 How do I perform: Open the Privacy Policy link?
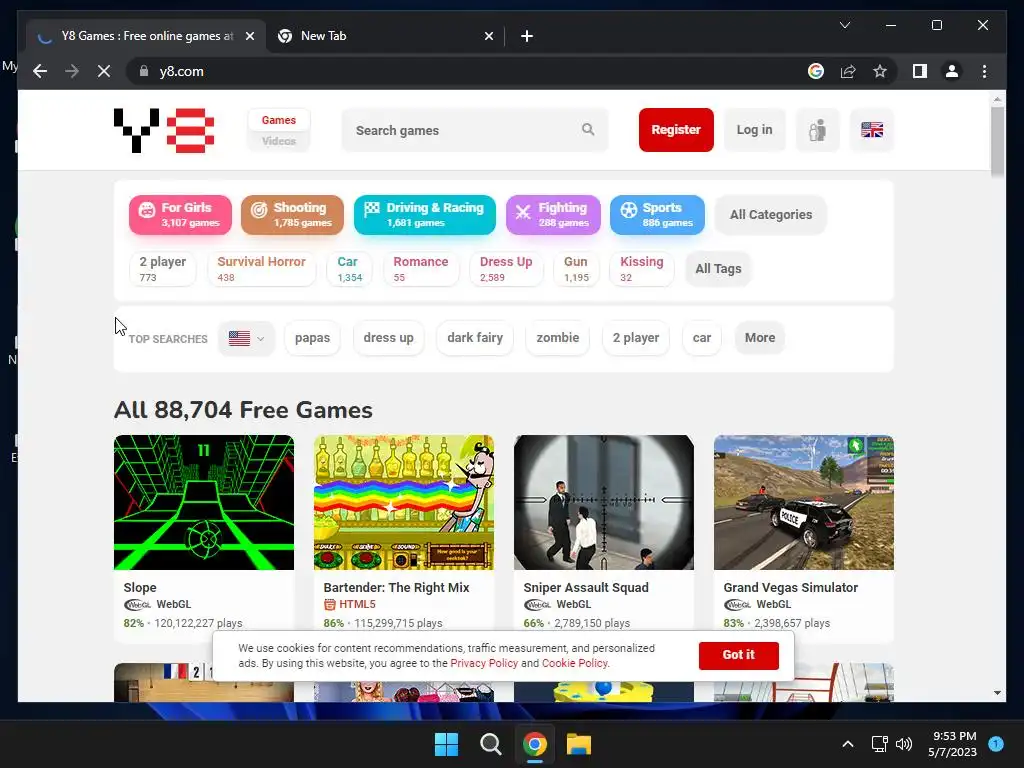484,663
